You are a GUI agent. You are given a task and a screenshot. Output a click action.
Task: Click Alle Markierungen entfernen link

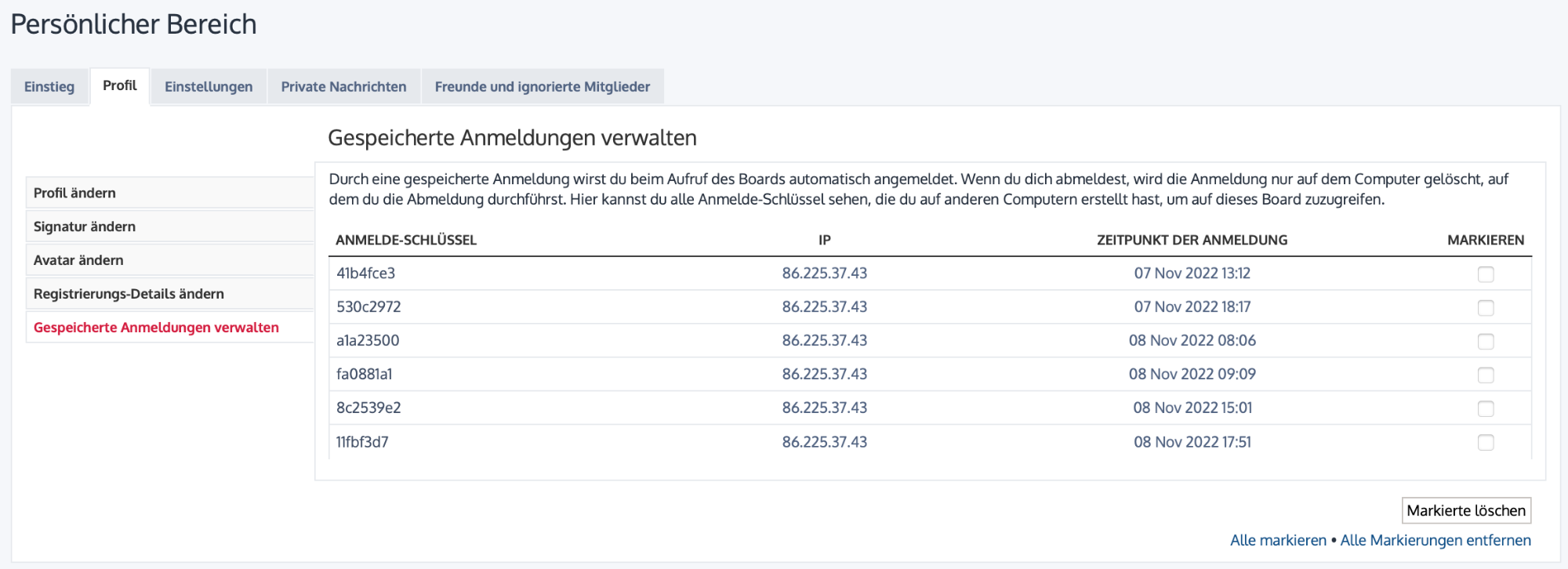pyautogui.click(x=1435, y=541)
